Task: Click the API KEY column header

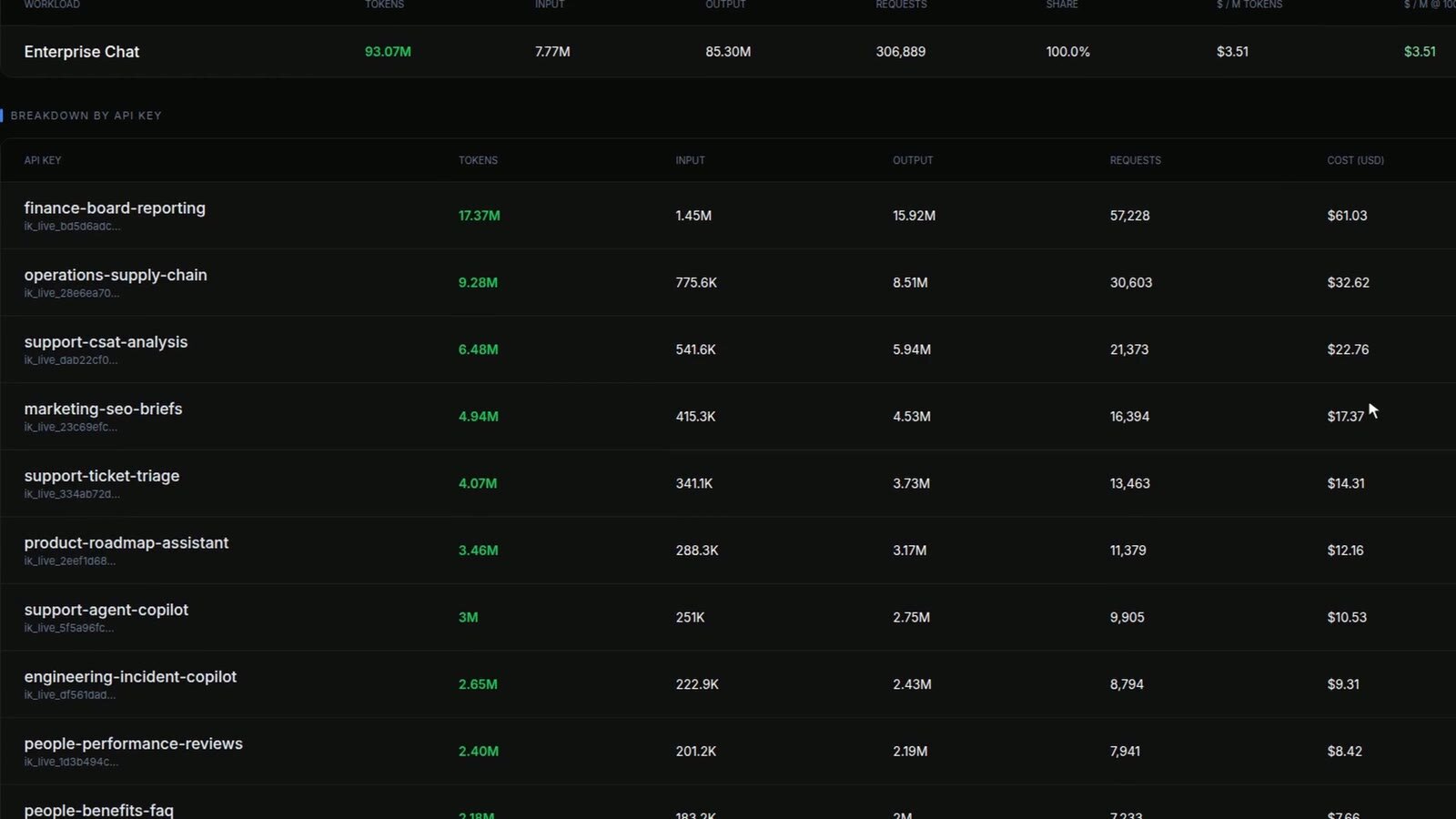Action: [x=43, y=160]
